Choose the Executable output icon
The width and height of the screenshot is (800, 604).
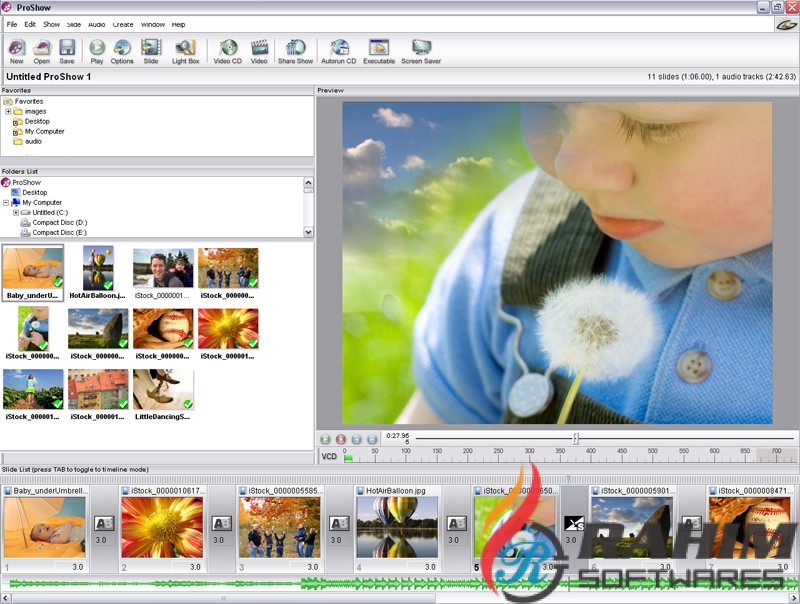pos(378,50)
